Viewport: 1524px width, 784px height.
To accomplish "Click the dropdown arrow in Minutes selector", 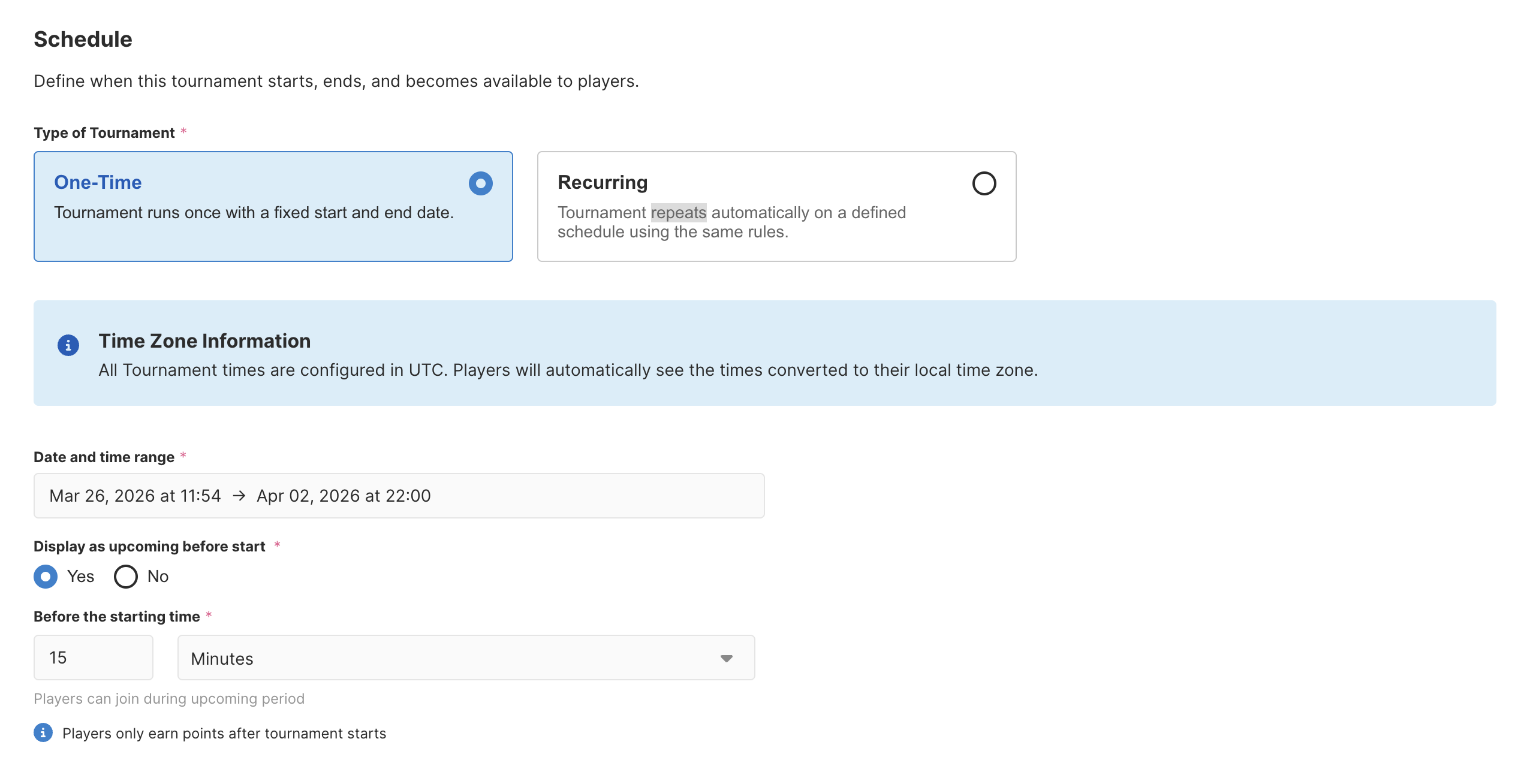I will [726, 658].
